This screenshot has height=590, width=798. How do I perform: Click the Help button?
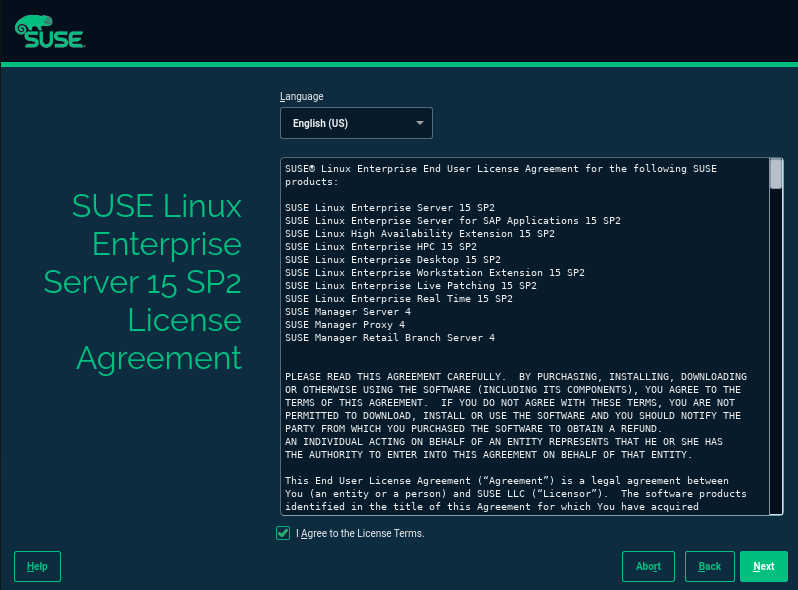37,566
